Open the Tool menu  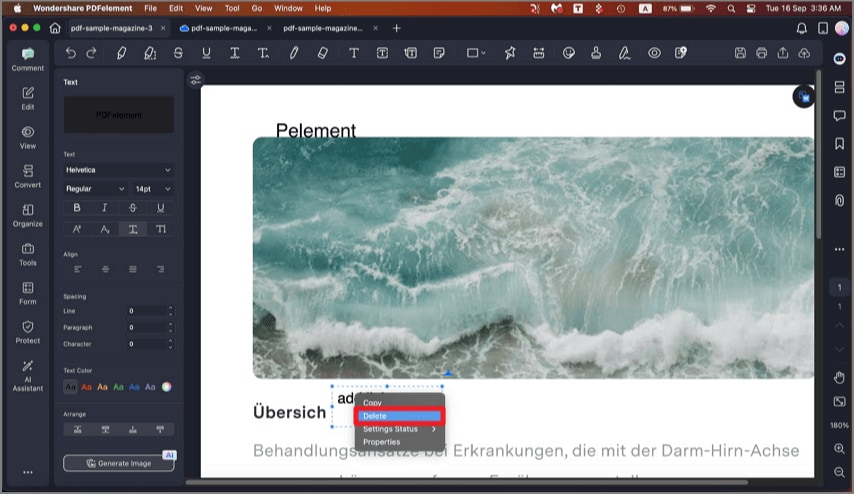232,8
